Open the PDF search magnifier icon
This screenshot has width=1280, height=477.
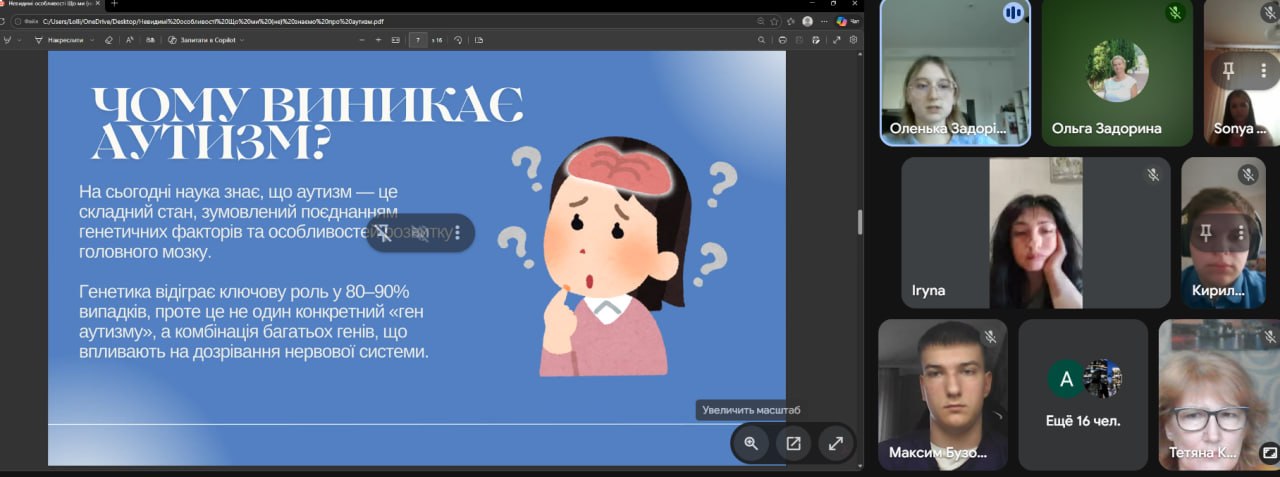point(761,40)
